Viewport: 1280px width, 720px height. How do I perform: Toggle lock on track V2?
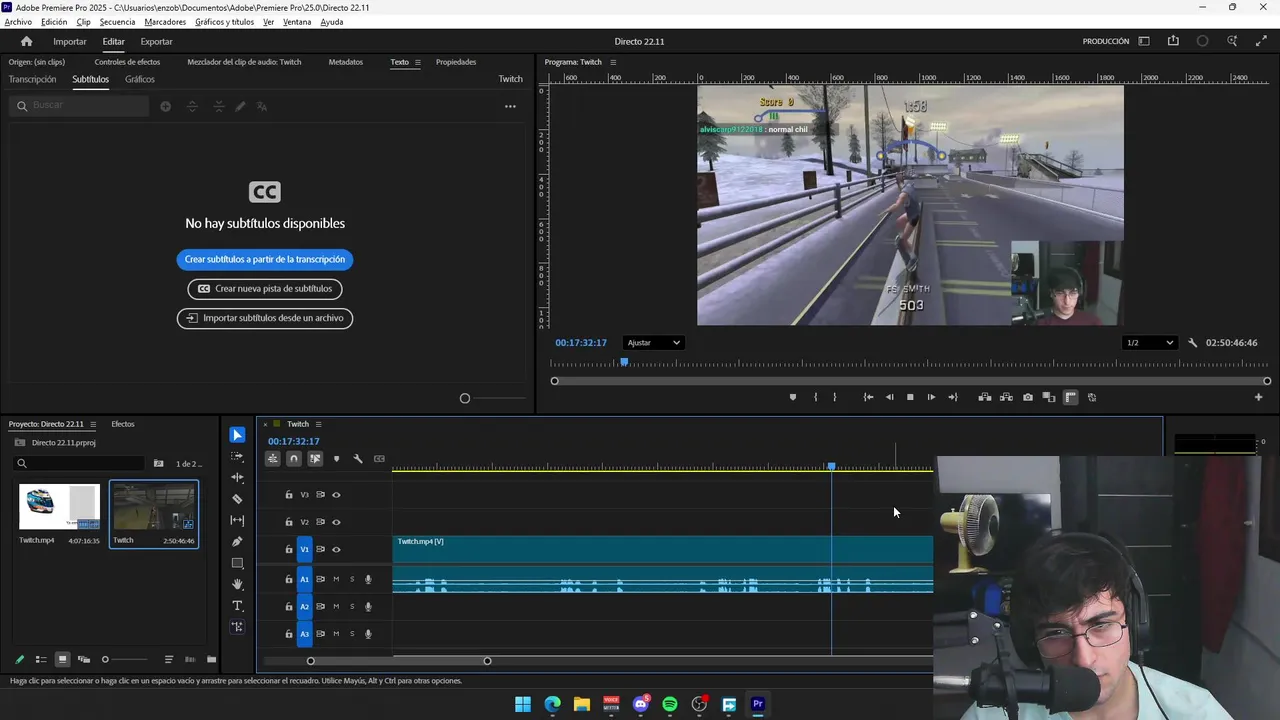289,522
